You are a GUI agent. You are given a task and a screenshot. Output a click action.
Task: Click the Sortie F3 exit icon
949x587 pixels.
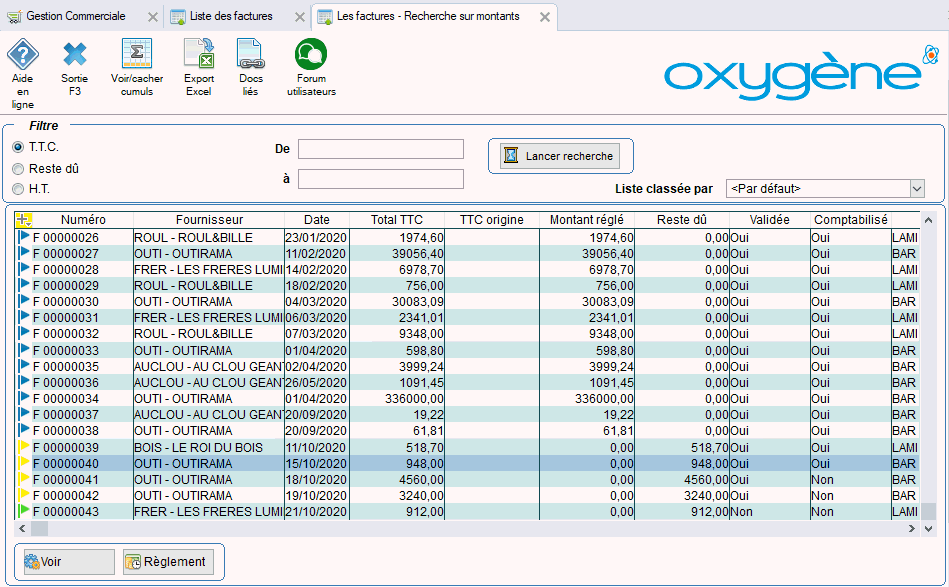[x=74, y=55]
